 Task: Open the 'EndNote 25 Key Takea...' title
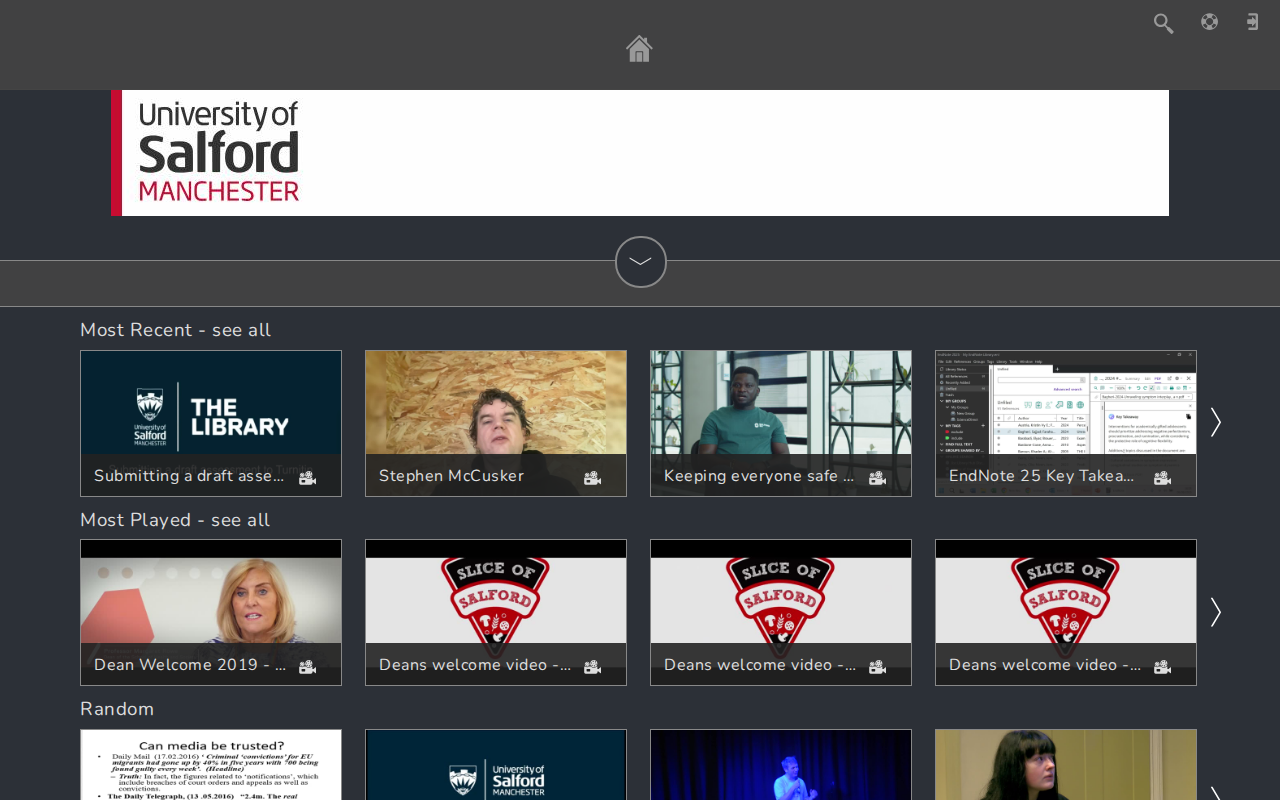pos(1042,476)
